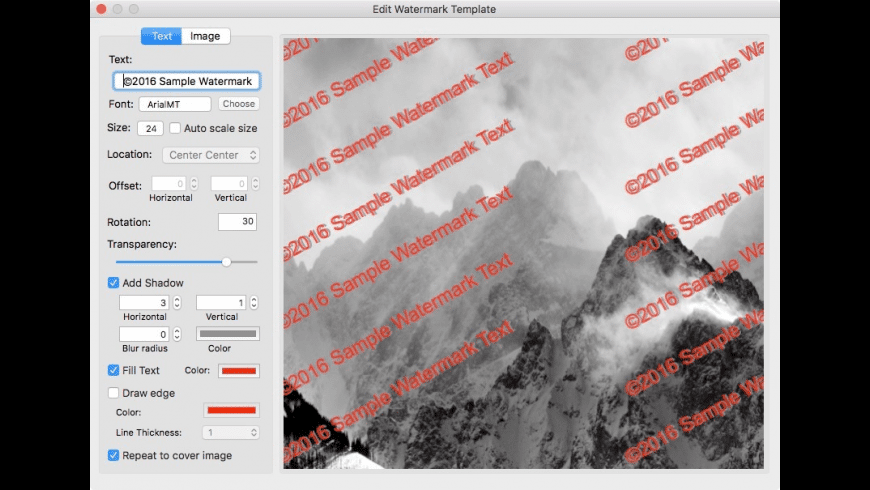
Task: Open font picker with Choose button
Action: point(239,104)
